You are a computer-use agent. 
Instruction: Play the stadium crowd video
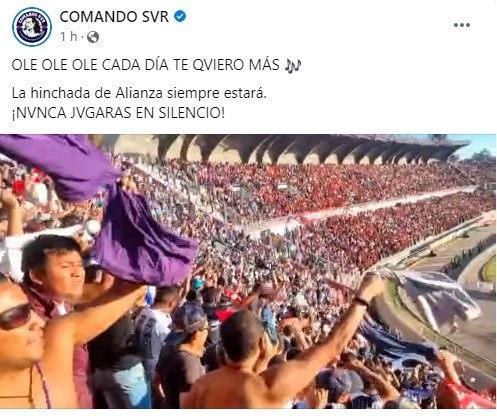pos(248,271)
